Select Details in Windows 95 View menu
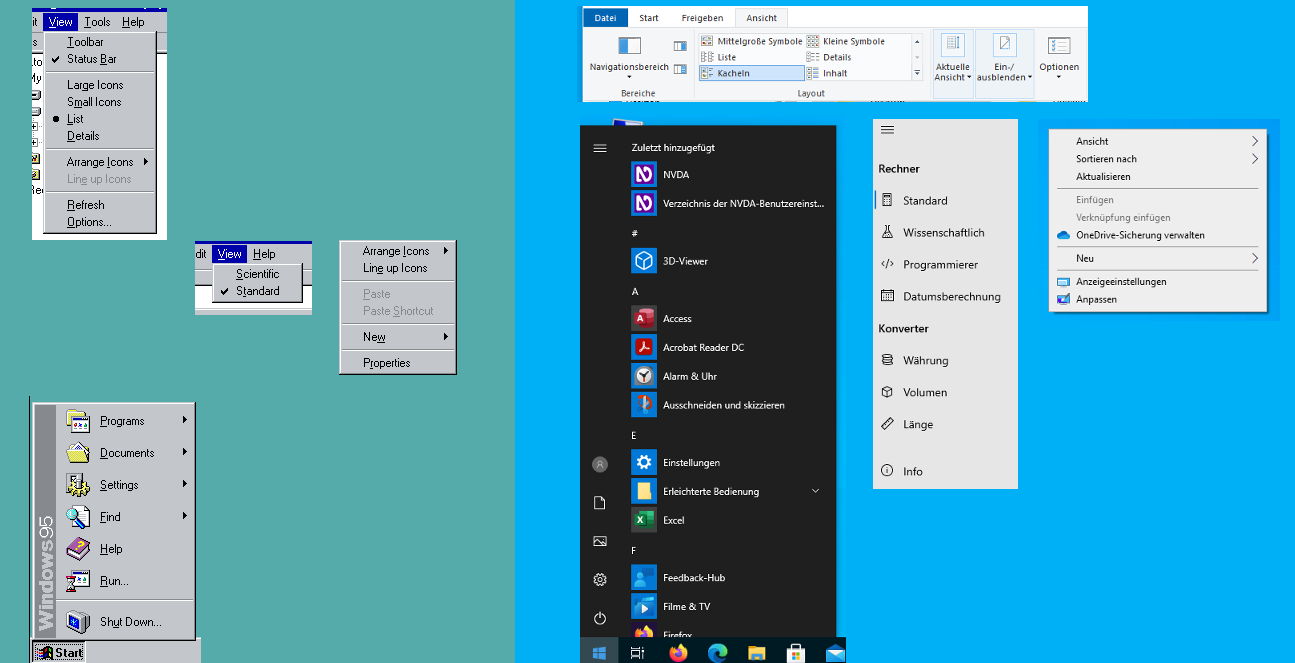1295x663 pixels. pos(100,136)
